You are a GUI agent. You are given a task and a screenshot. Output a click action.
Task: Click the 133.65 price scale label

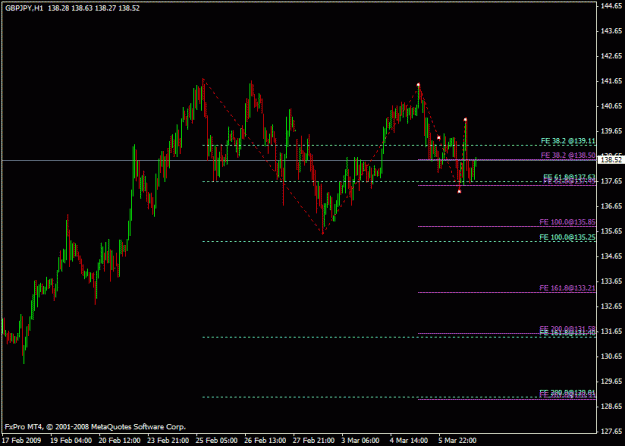click(611, 281)
